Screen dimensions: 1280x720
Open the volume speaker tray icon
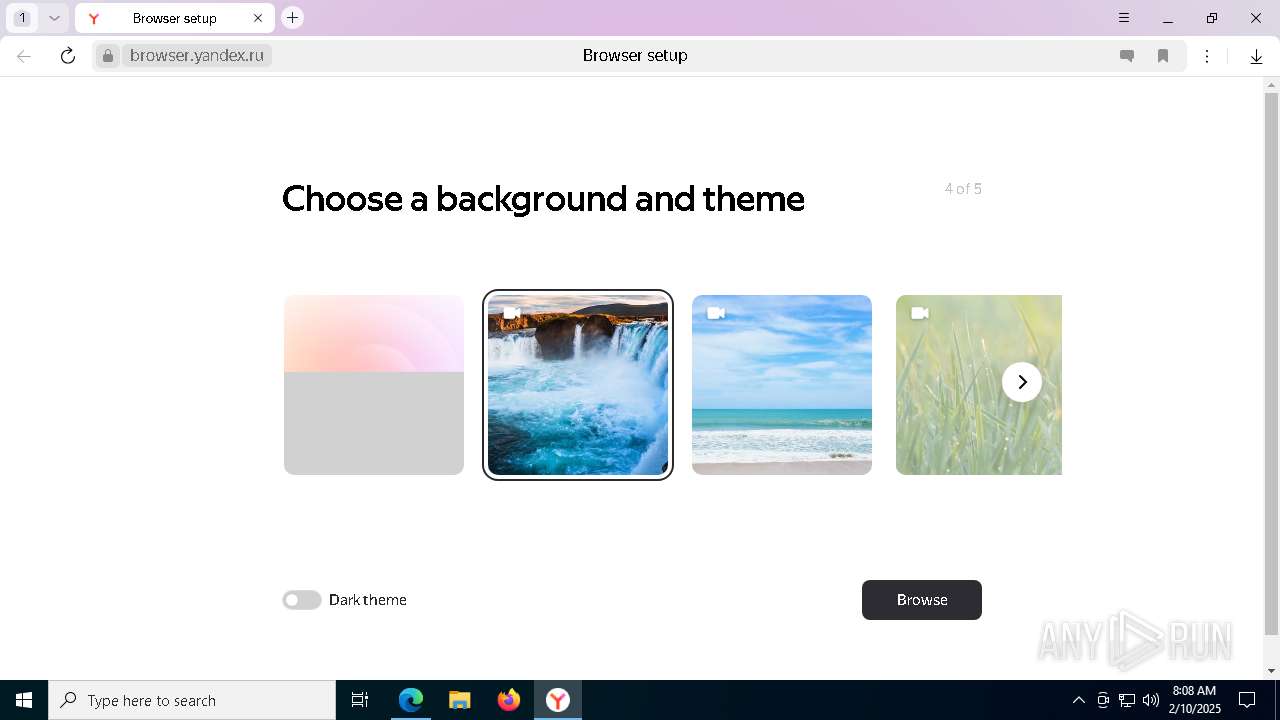(1151, 700)
